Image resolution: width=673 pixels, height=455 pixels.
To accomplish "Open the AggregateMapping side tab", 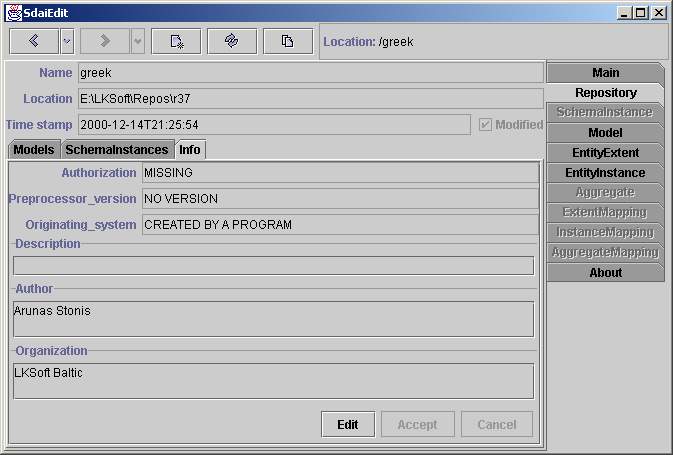I will 605,252.
